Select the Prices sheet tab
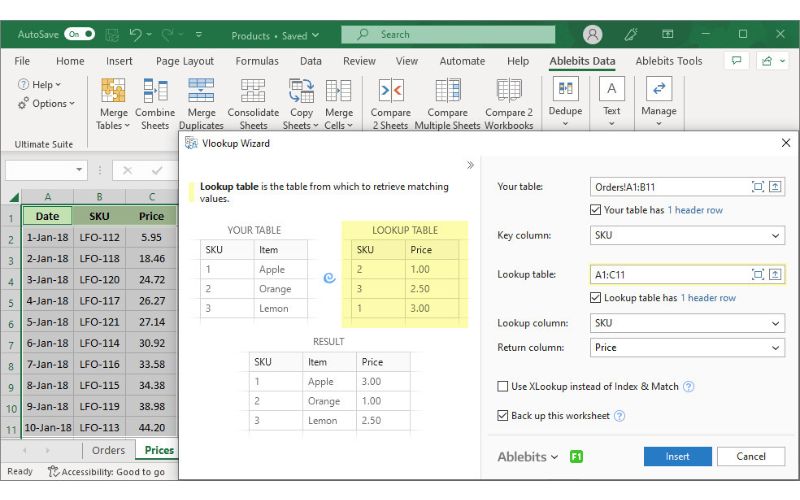Screen dimensions: 800x500 click(159, 450)
